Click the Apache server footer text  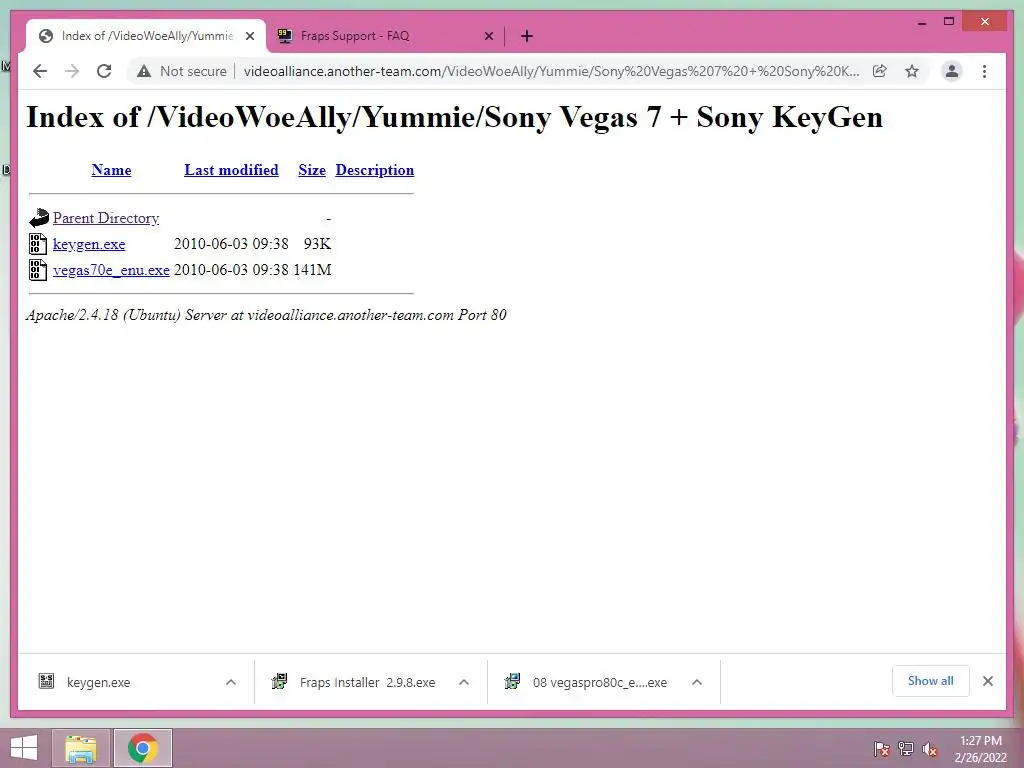(266, 315)
